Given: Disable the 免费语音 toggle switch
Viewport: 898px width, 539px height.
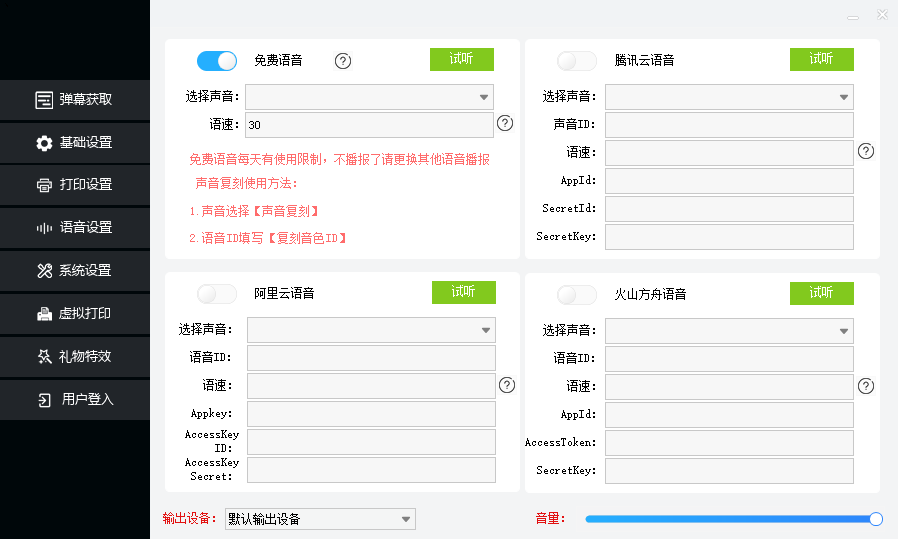Looking at the screenshot, I should pyautogui.click(x=217, y=61).
